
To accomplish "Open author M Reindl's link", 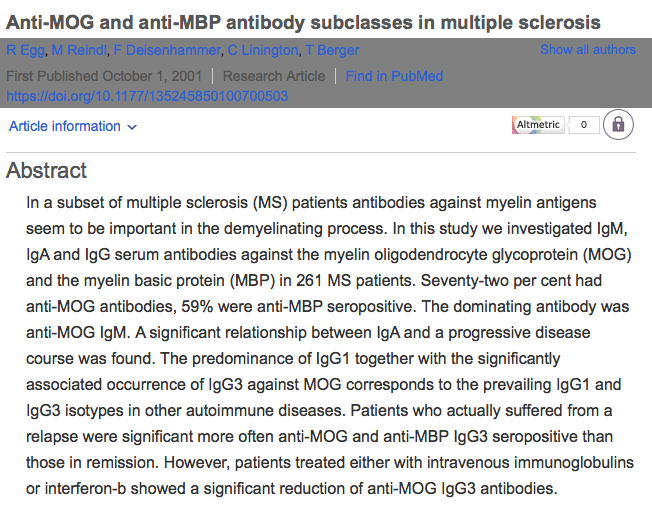I will pyautogui.click(x=78, y=50).
